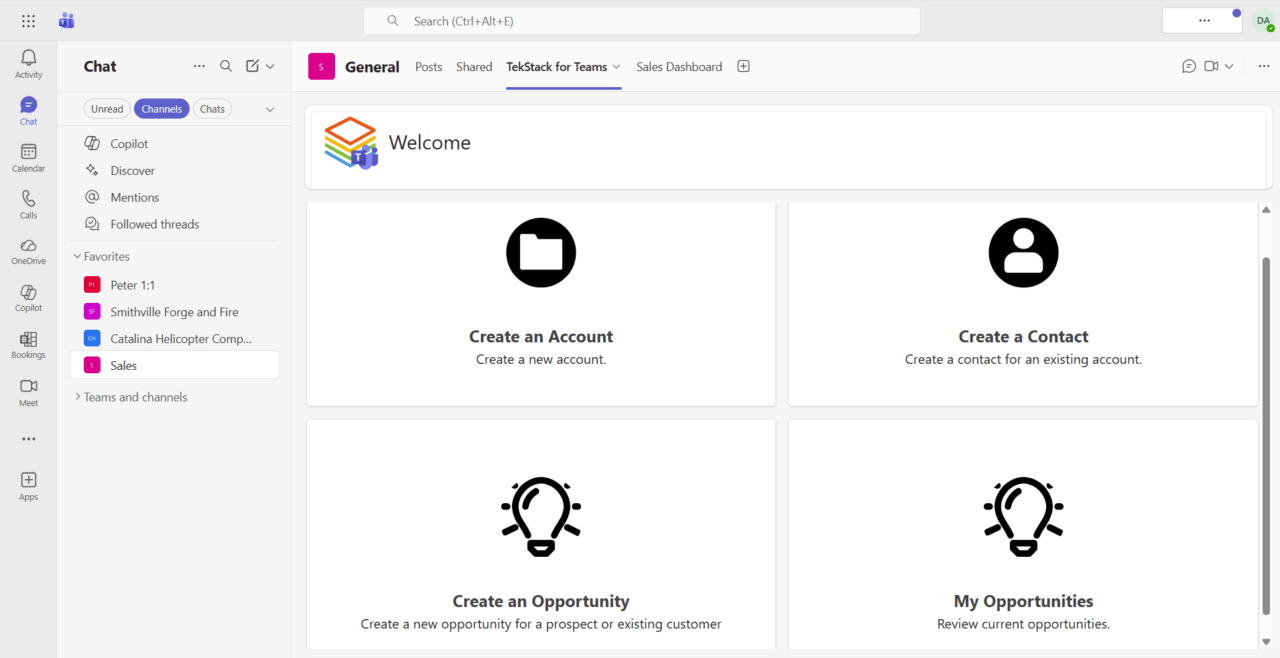Screen dimensions: 1280x658
Task: Expand Teams and channels section
Action: click(78, 397)
